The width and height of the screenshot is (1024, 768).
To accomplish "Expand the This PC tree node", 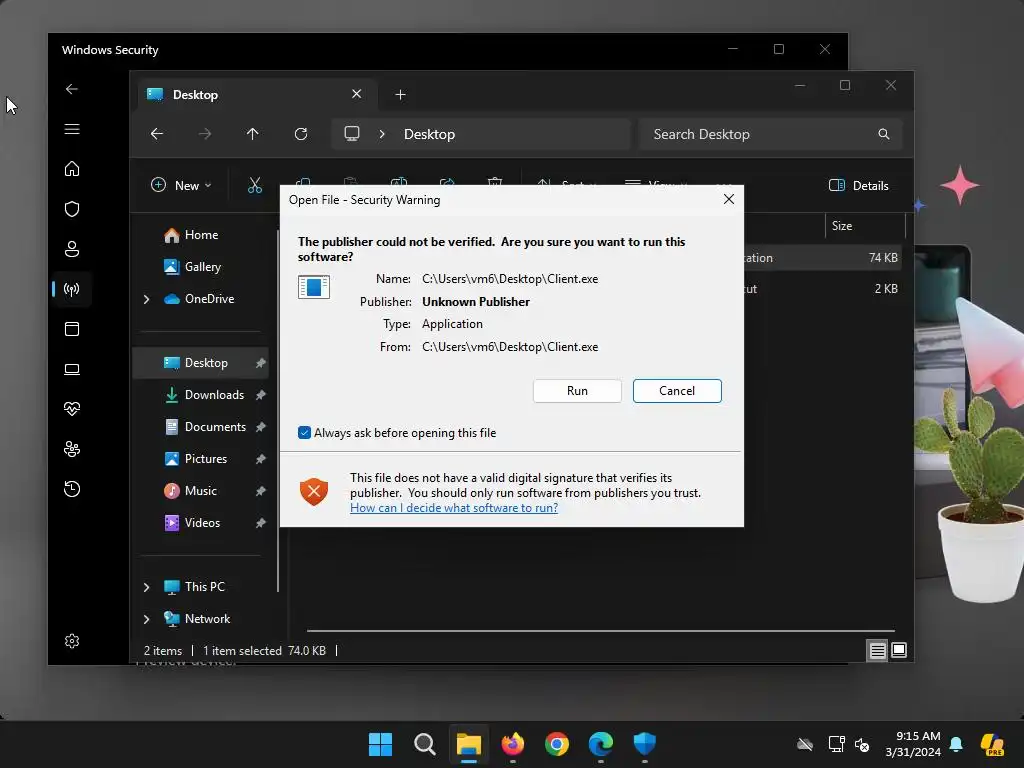I will (146, 587).
